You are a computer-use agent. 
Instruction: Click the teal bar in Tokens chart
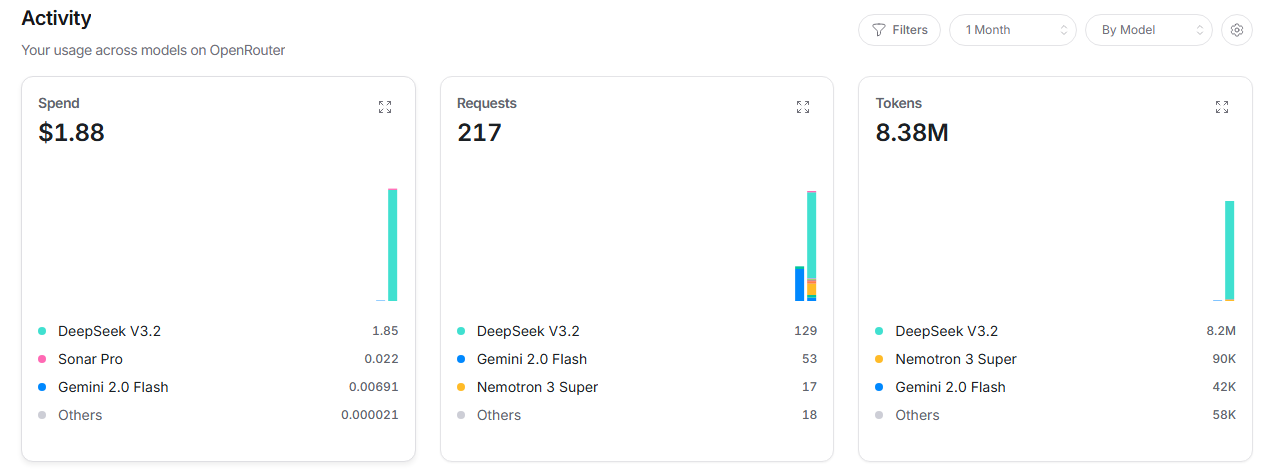(x=1229, y=248)
